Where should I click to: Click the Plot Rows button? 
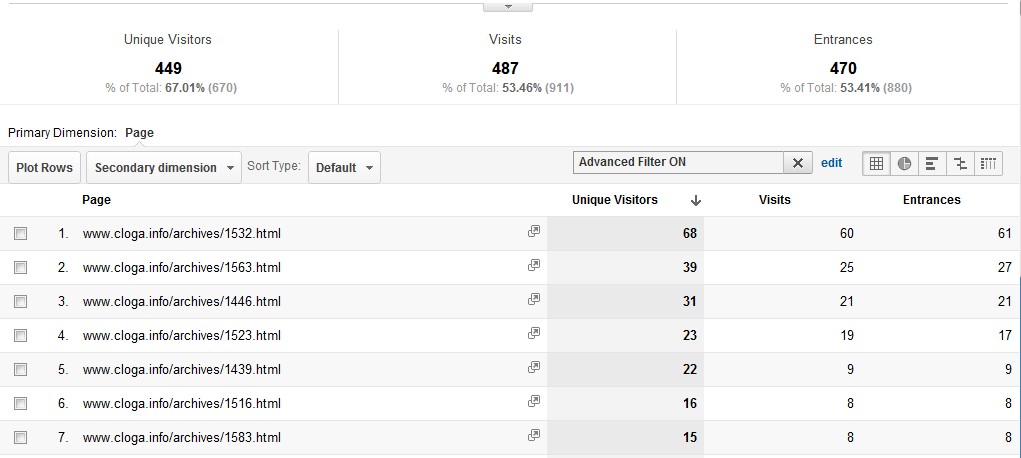(x=44, y=167)
